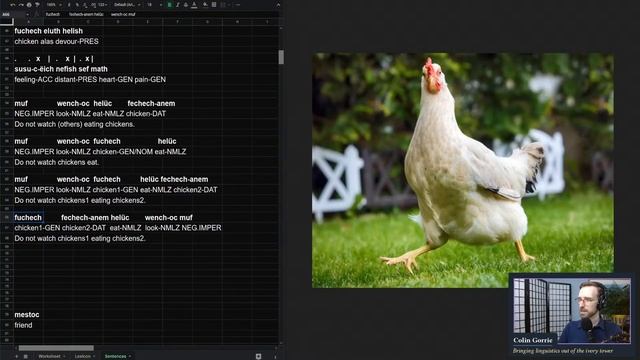Viewport: 640px width, 360px height.
Task: Open the fill color picker
Action: [x=205, y=5]
